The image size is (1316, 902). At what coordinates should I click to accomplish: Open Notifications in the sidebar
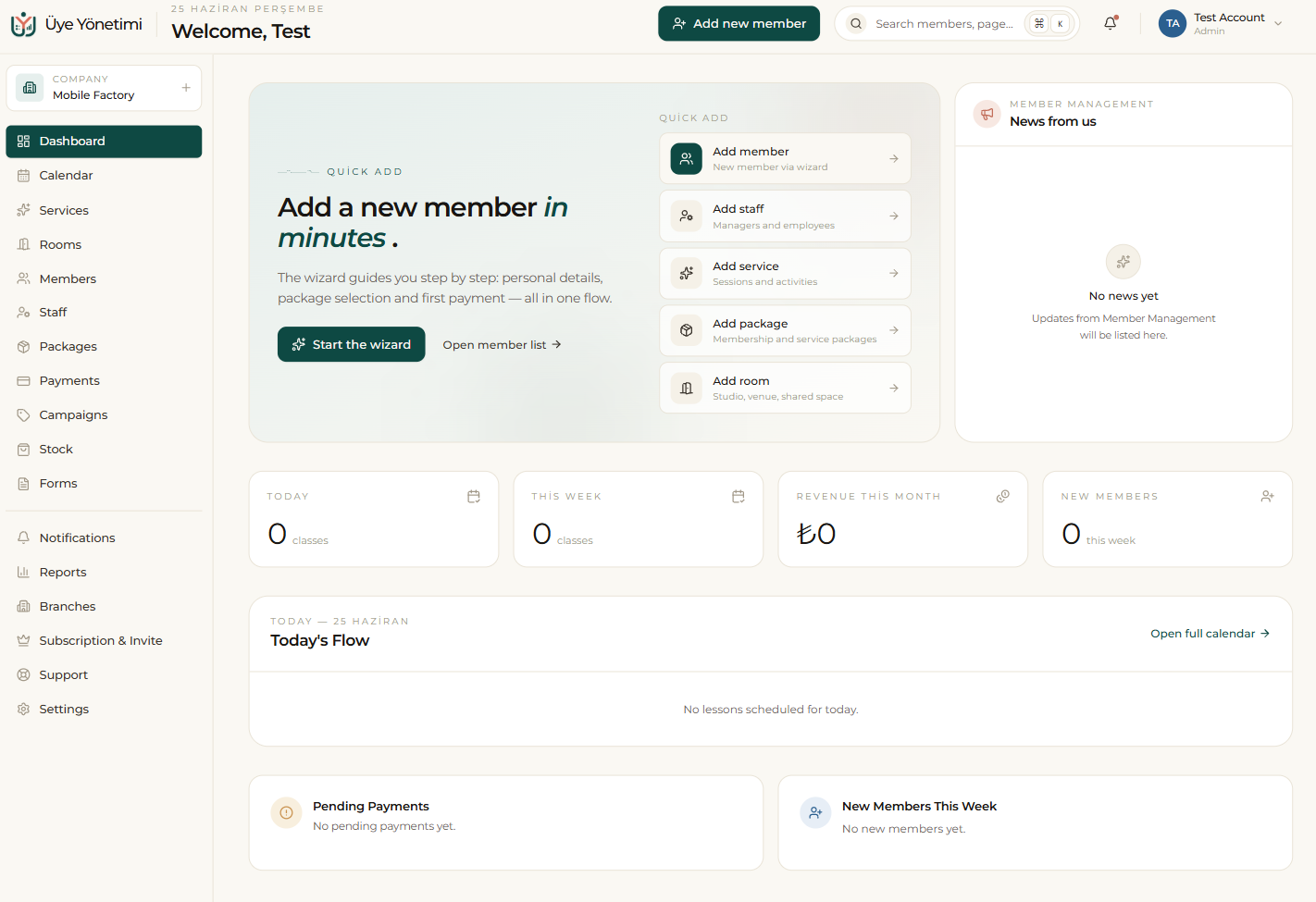(x=104, y=538)
